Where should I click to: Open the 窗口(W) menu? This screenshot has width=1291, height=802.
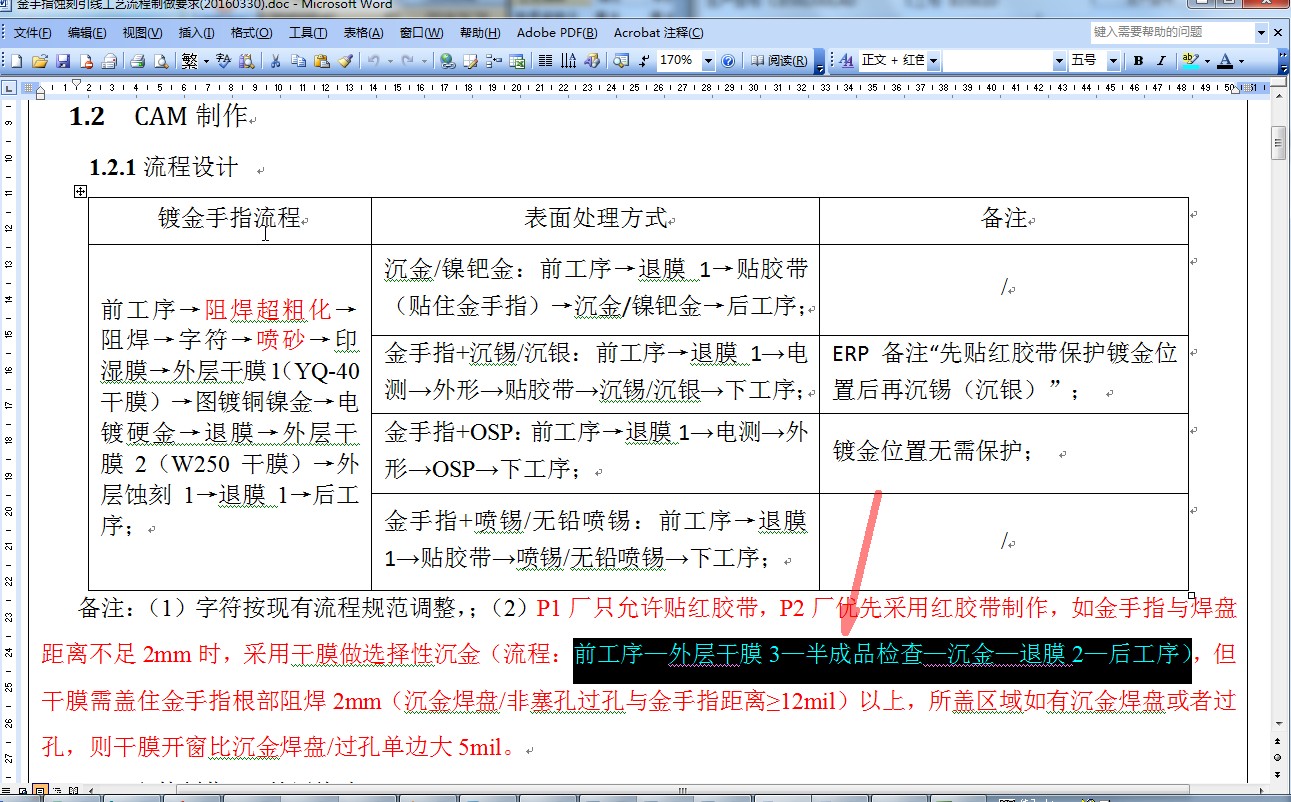421,33
